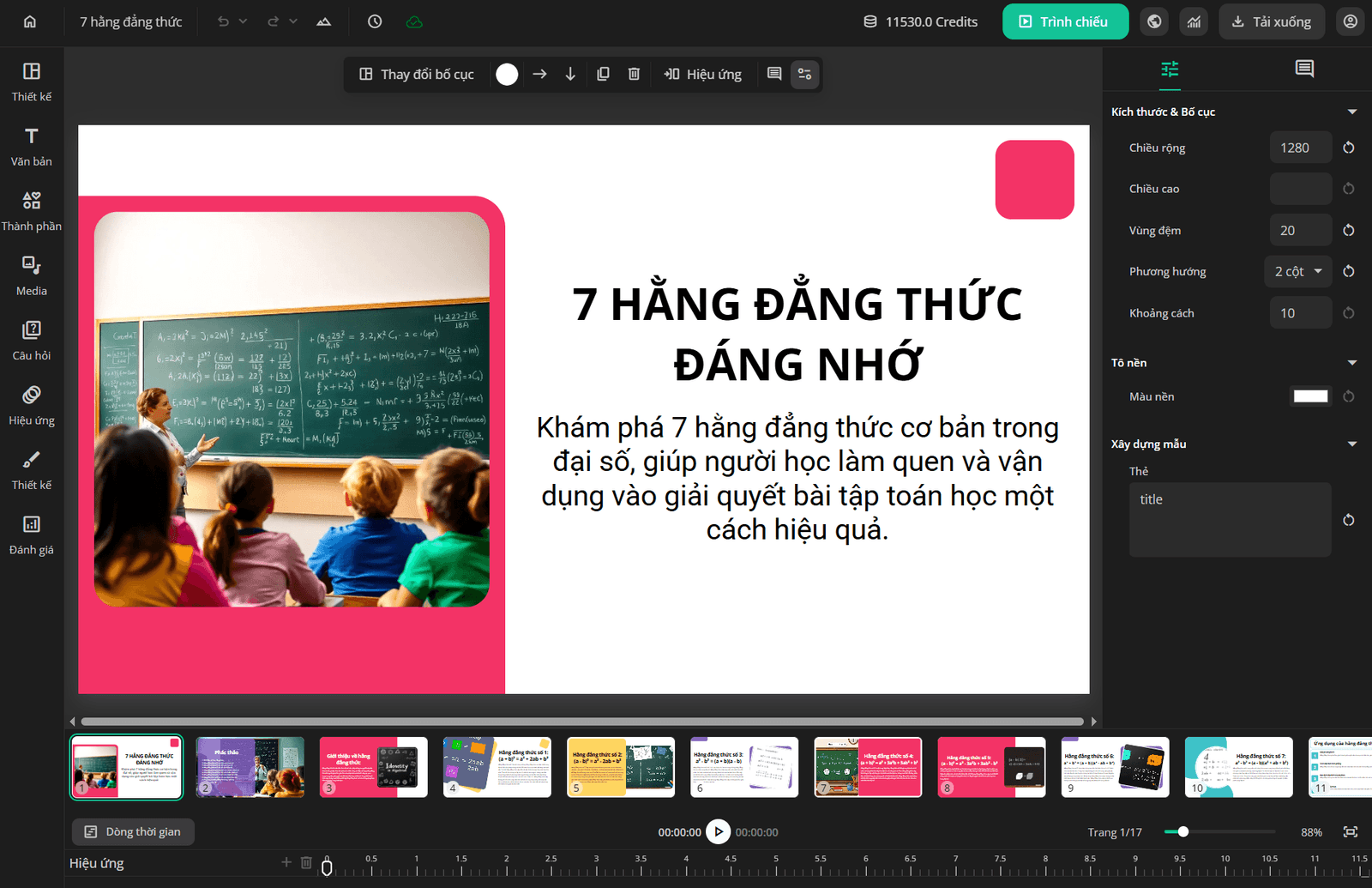Image resolution: width=1372 pixels, height=888 pixels.
Task: Delete effect with the timeline trash icon
Action: [x=306, y=862]
